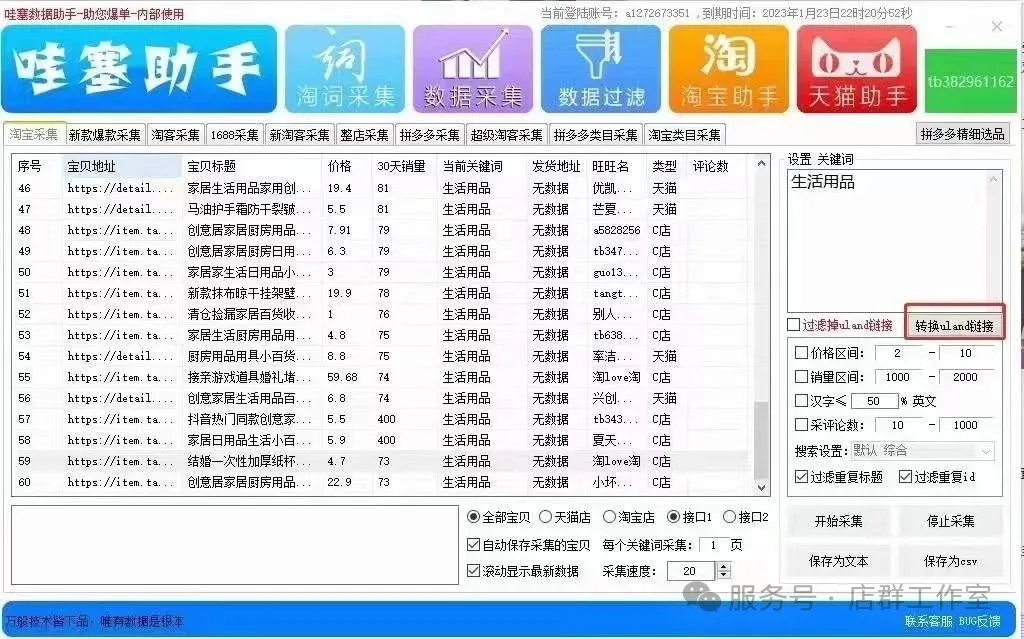Open the 天猫助手 cat icon
The width and height of the screenshot is (1024, 639).
click(x=857, y=68)
